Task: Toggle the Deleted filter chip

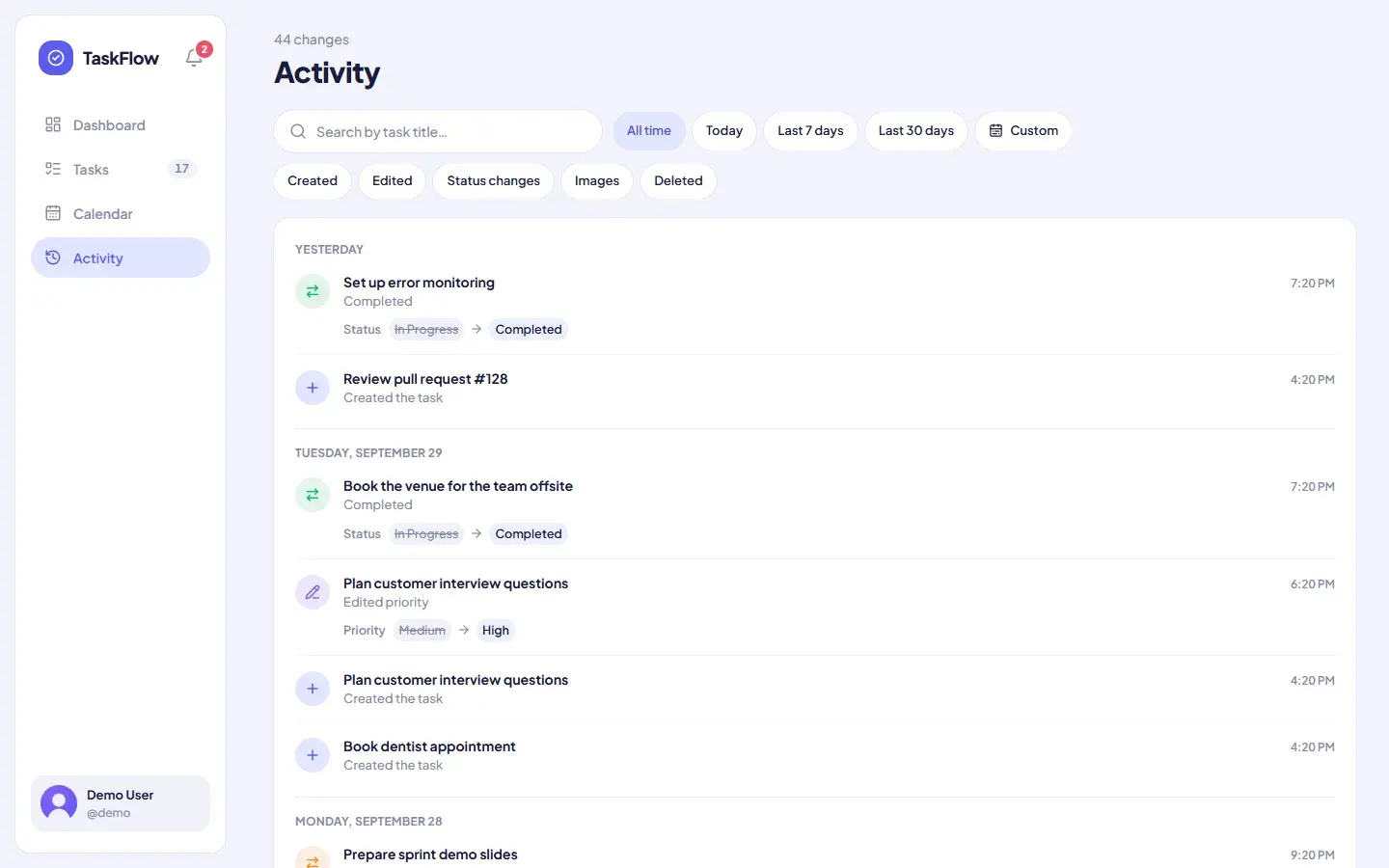Action: click(x=678, y=180)
